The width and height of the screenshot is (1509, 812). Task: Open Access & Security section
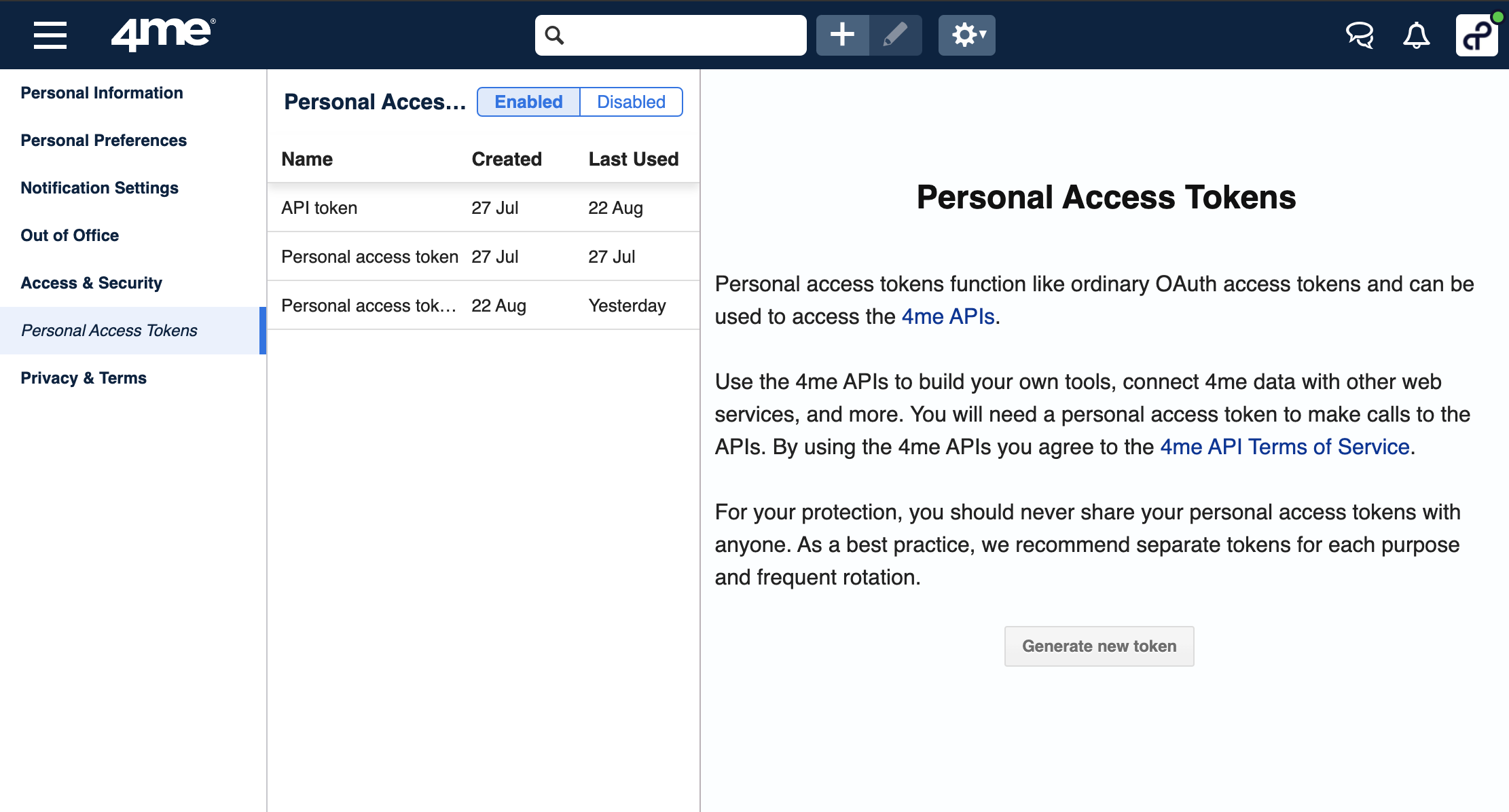click(x=91, y=283)
